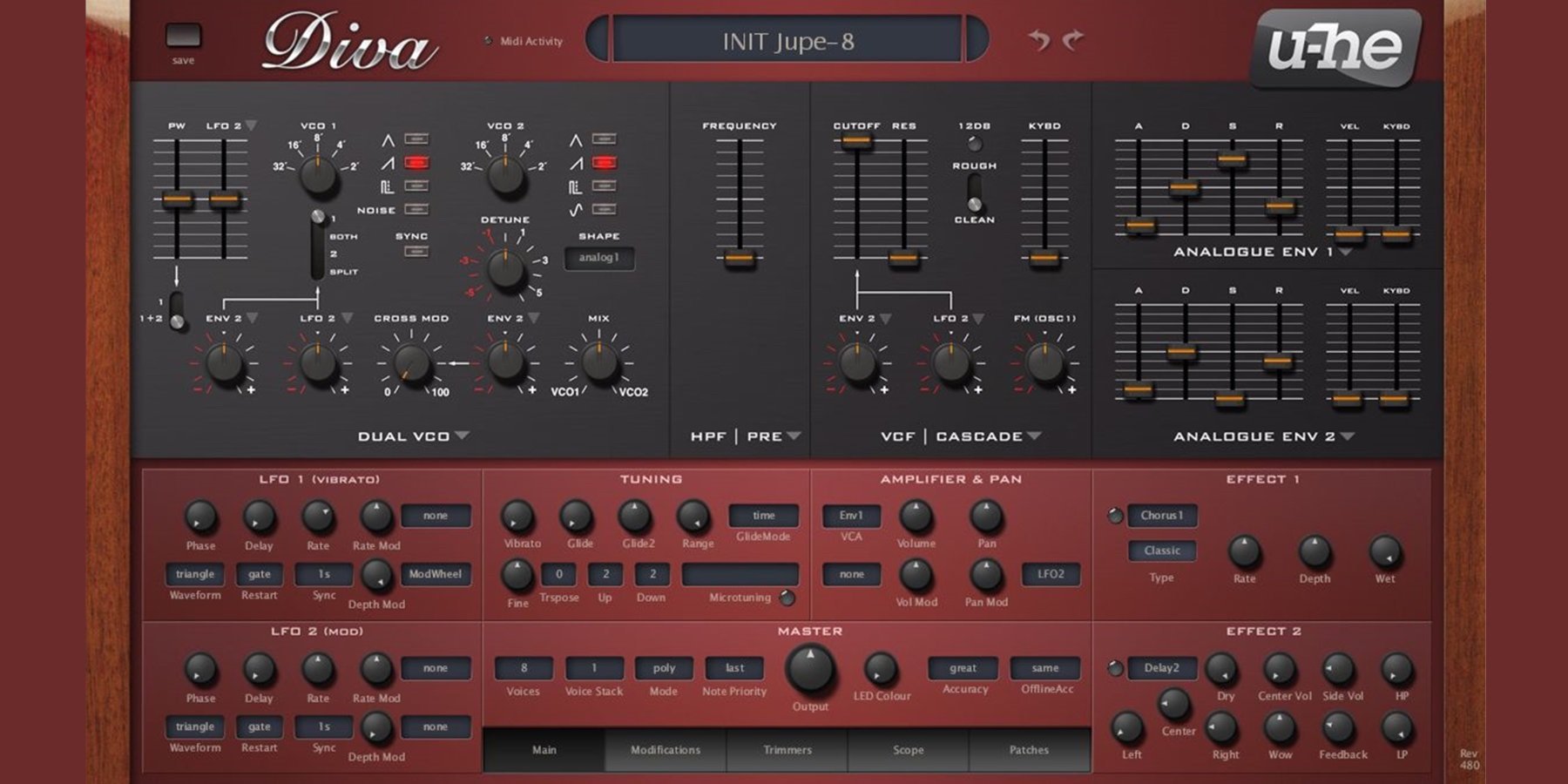This screenshot has width=1568, height=784.
Task: Click the Master Output knob
Action: coord(810,669)
